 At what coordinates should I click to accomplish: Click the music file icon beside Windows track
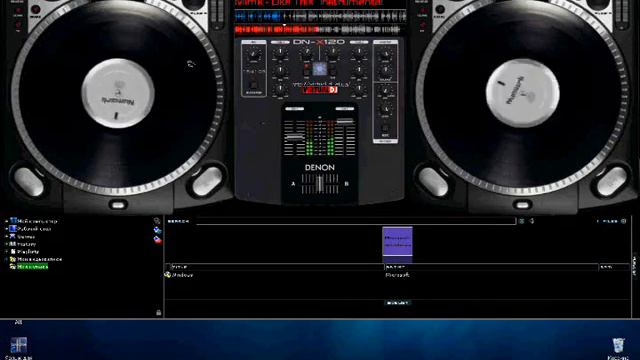tap(167, 275)
